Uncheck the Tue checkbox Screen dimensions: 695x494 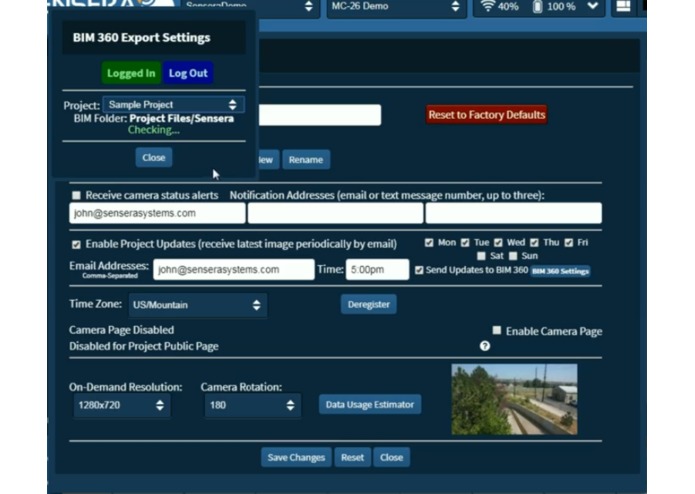465,243
